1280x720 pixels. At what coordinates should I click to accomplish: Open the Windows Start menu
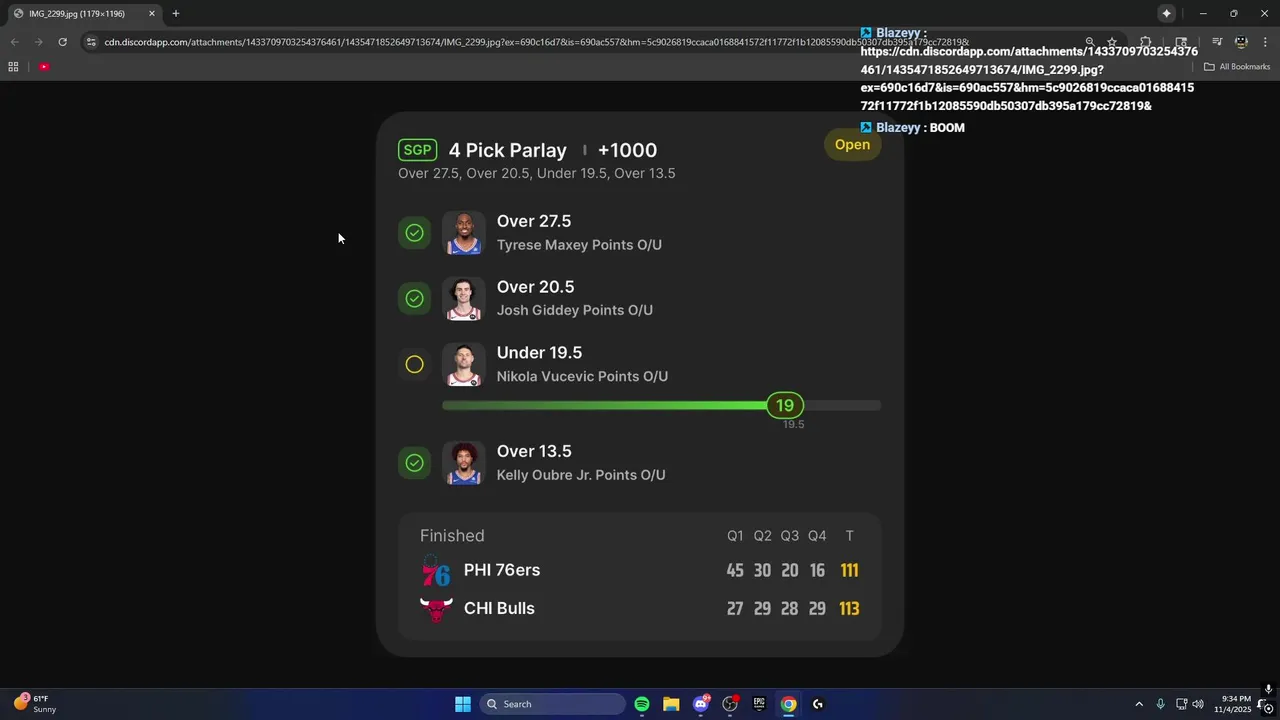coord(463,704)
